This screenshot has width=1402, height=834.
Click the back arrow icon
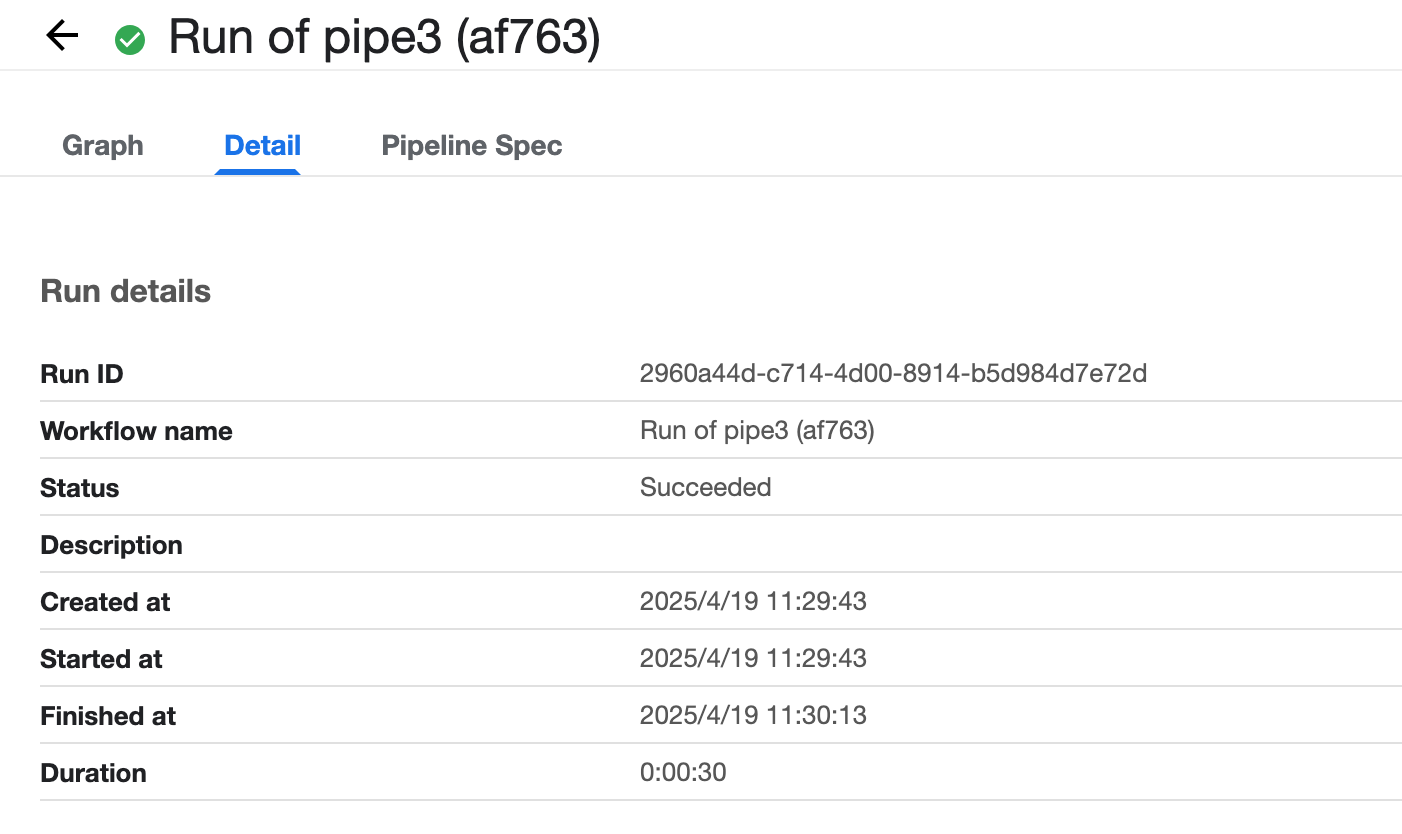[x=62, y=37]
